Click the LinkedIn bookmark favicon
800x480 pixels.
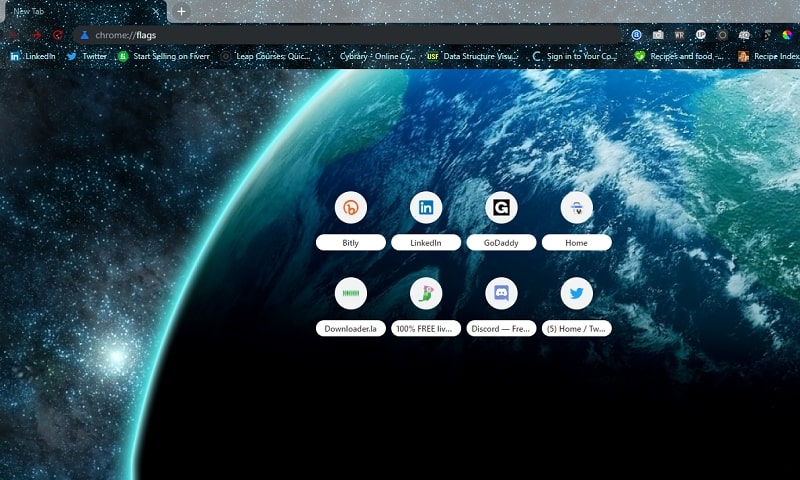[15, 56]
